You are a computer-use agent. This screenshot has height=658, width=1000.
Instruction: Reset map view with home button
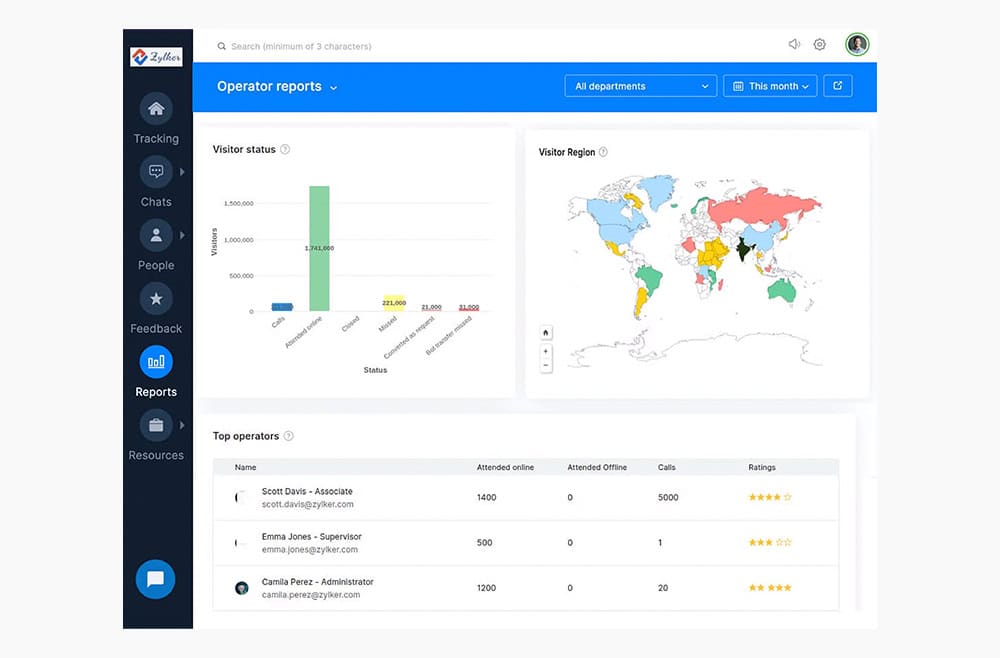click(x=546, y=333)
